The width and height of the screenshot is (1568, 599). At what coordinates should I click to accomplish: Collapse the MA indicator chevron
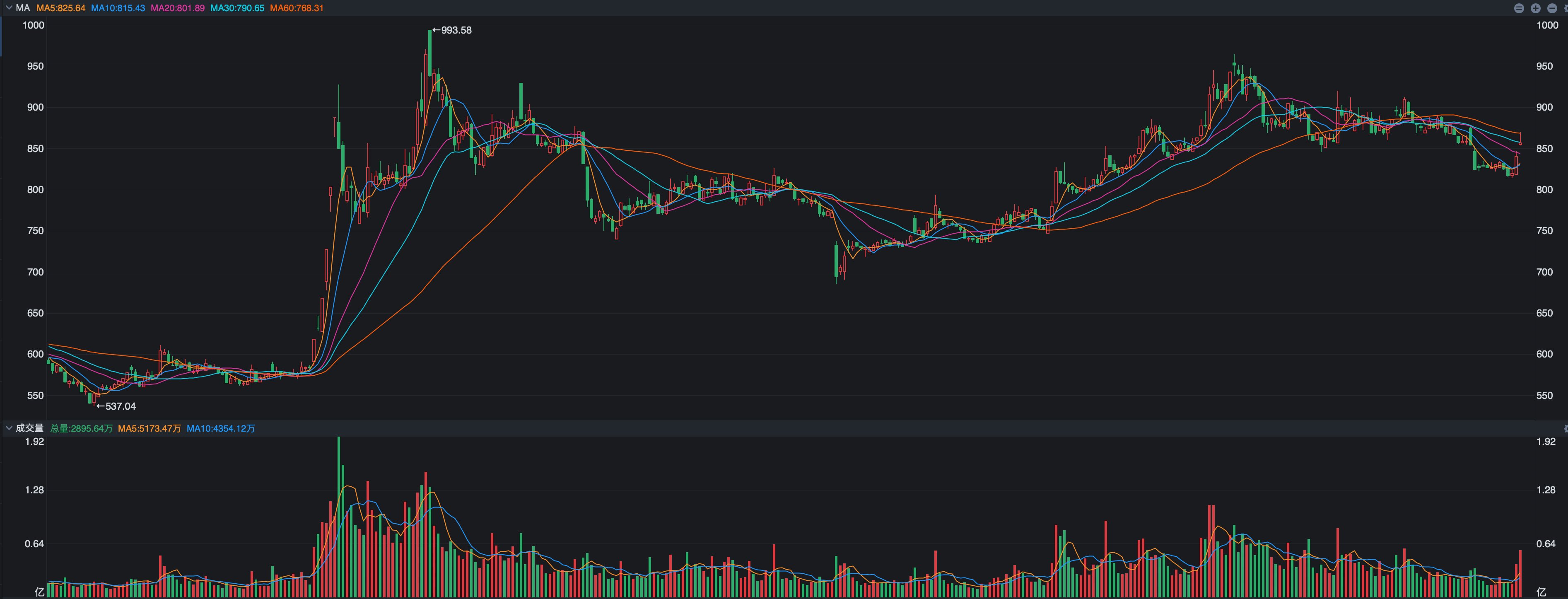[9, 8]
